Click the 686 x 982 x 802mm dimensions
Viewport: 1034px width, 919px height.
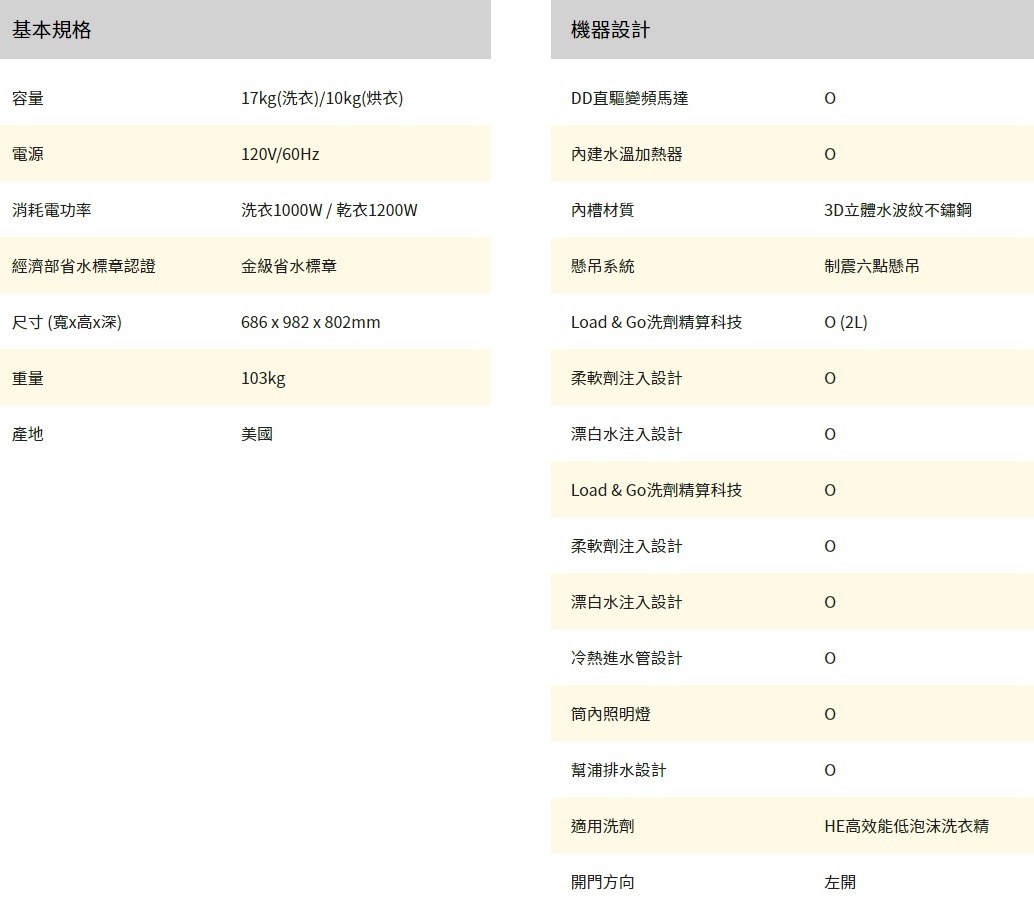[310, 322]
